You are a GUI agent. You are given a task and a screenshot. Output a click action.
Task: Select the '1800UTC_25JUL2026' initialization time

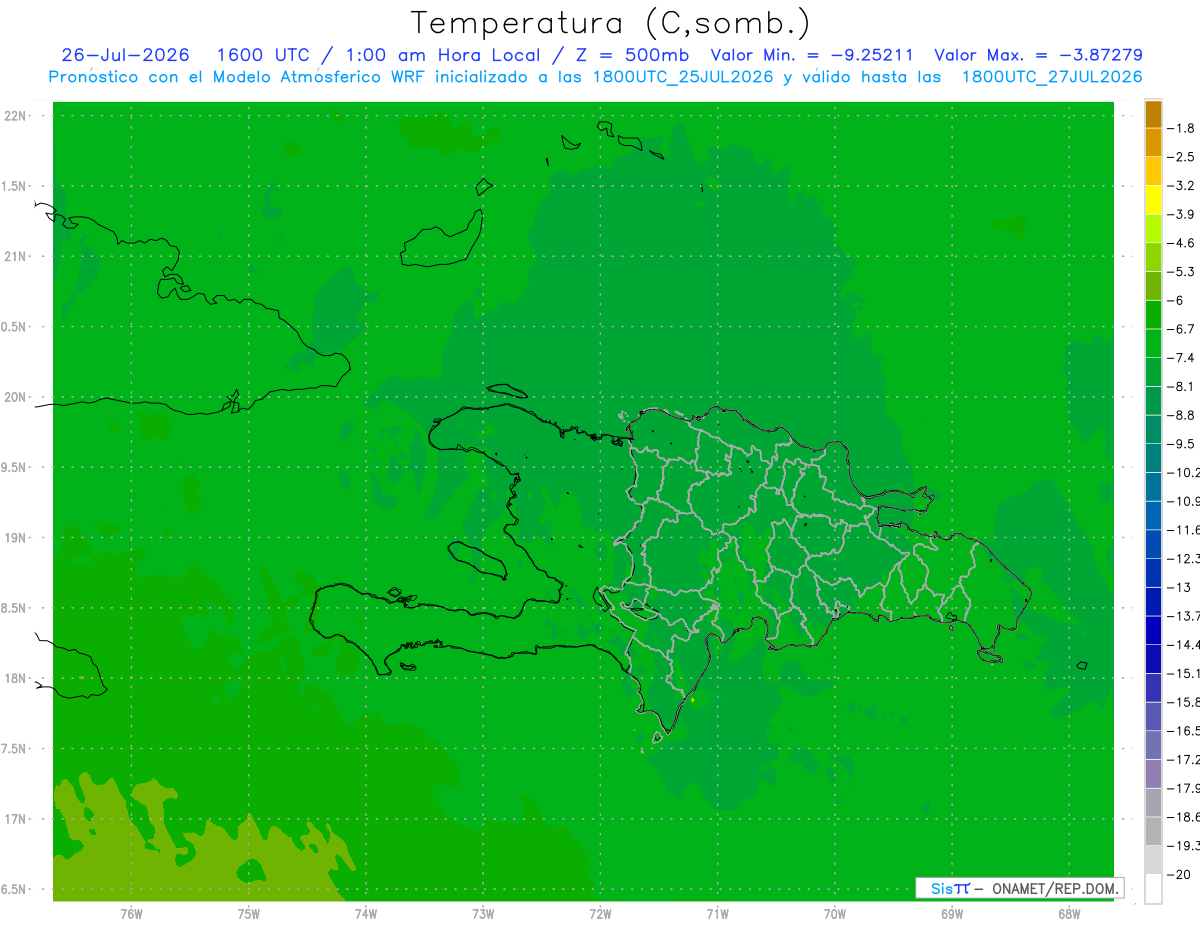tap(683, 77)
